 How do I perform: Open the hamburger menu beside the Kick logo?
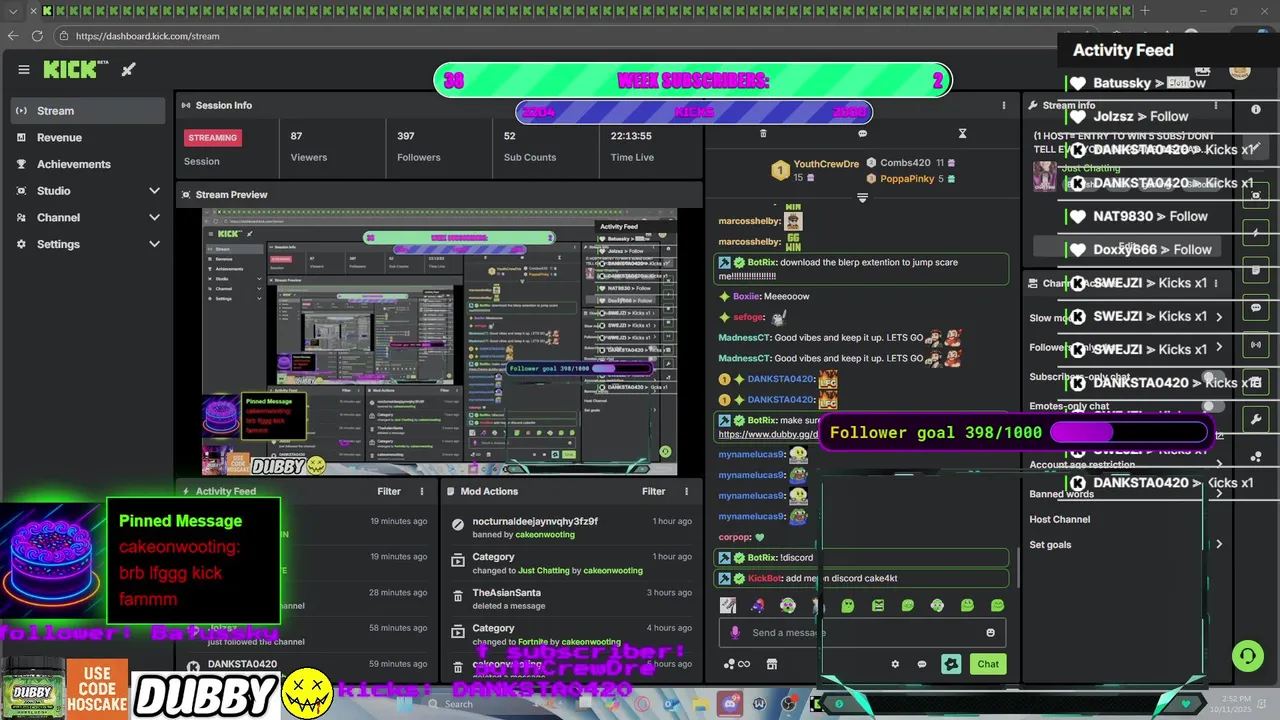tap(24, 70)
